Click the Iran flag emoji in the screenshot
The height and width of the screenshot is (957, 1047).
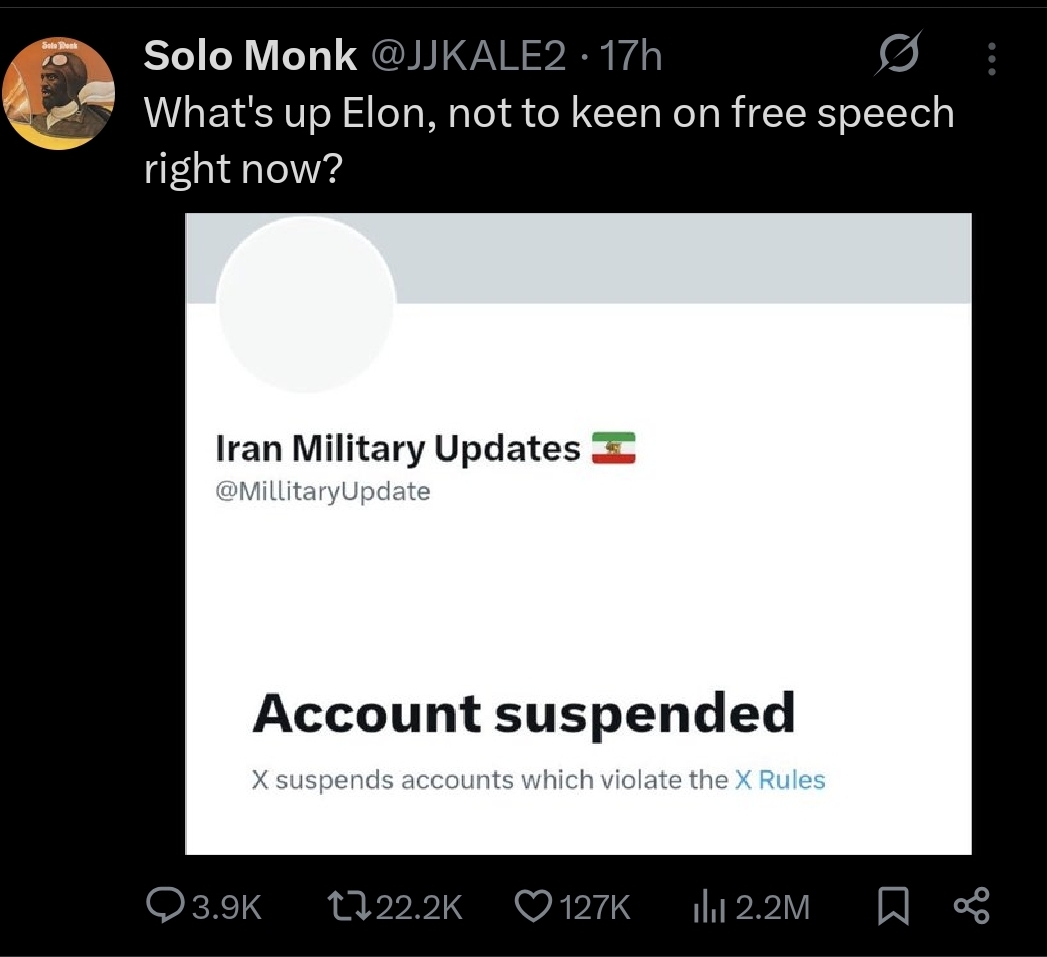click(x=613, y=449)
